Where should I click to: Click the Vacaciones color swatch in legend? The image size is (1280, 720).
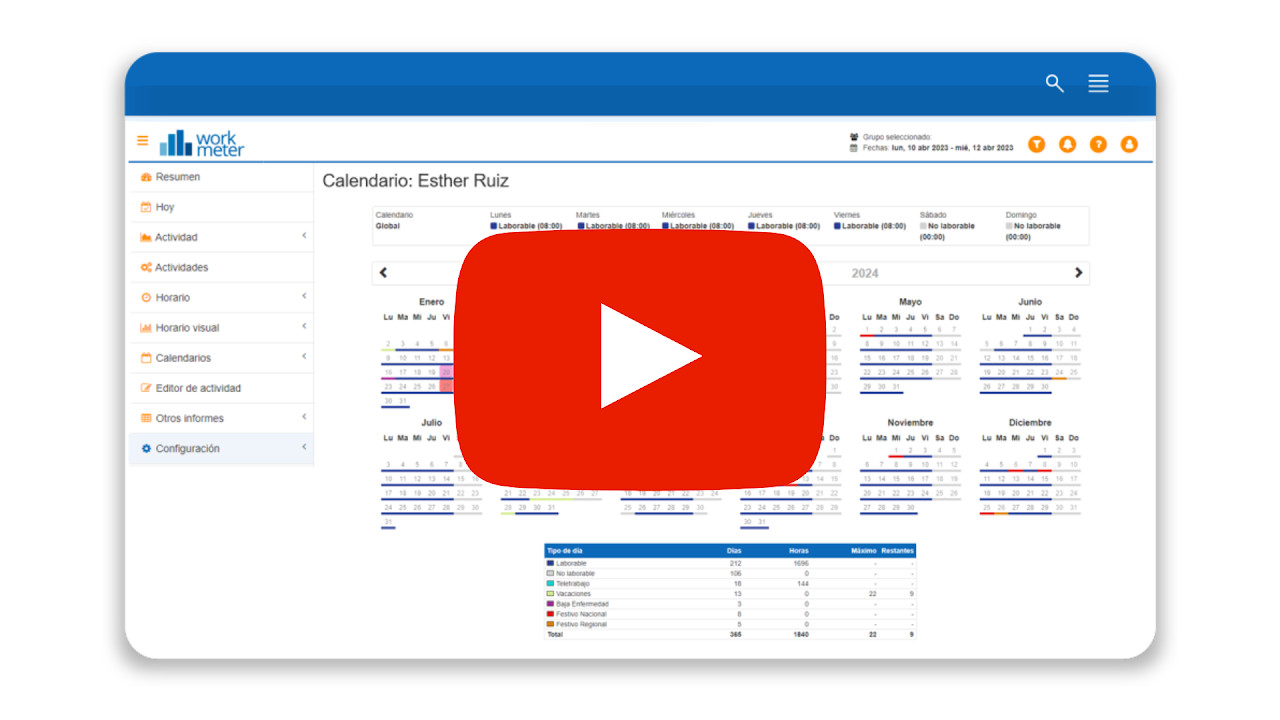click(550, 594)
